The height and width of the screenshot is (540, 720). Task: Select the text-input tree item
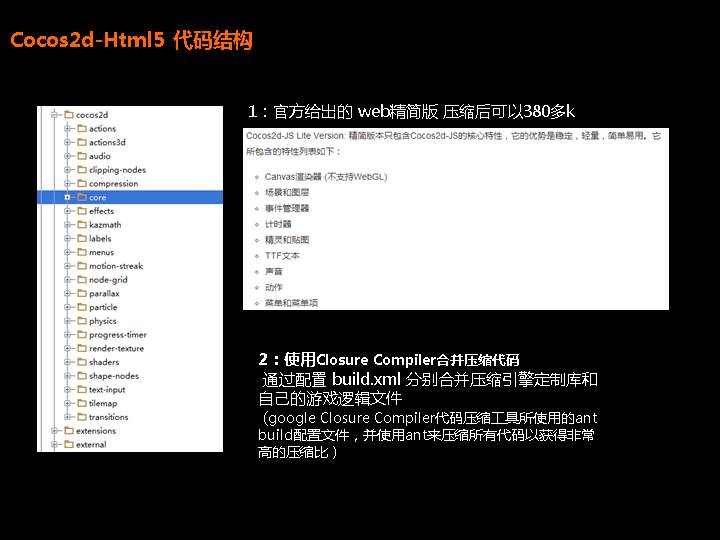coord(107,390)
